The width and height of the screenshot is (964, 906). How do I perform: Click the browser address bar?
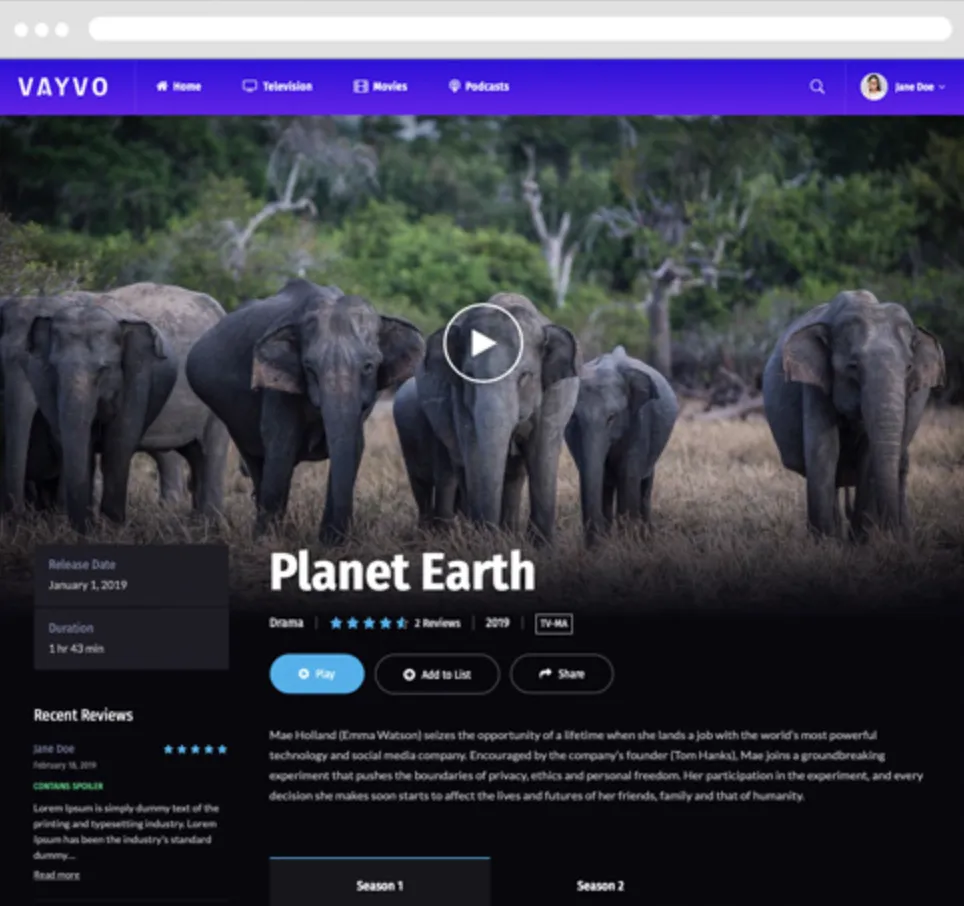(520, 29)
